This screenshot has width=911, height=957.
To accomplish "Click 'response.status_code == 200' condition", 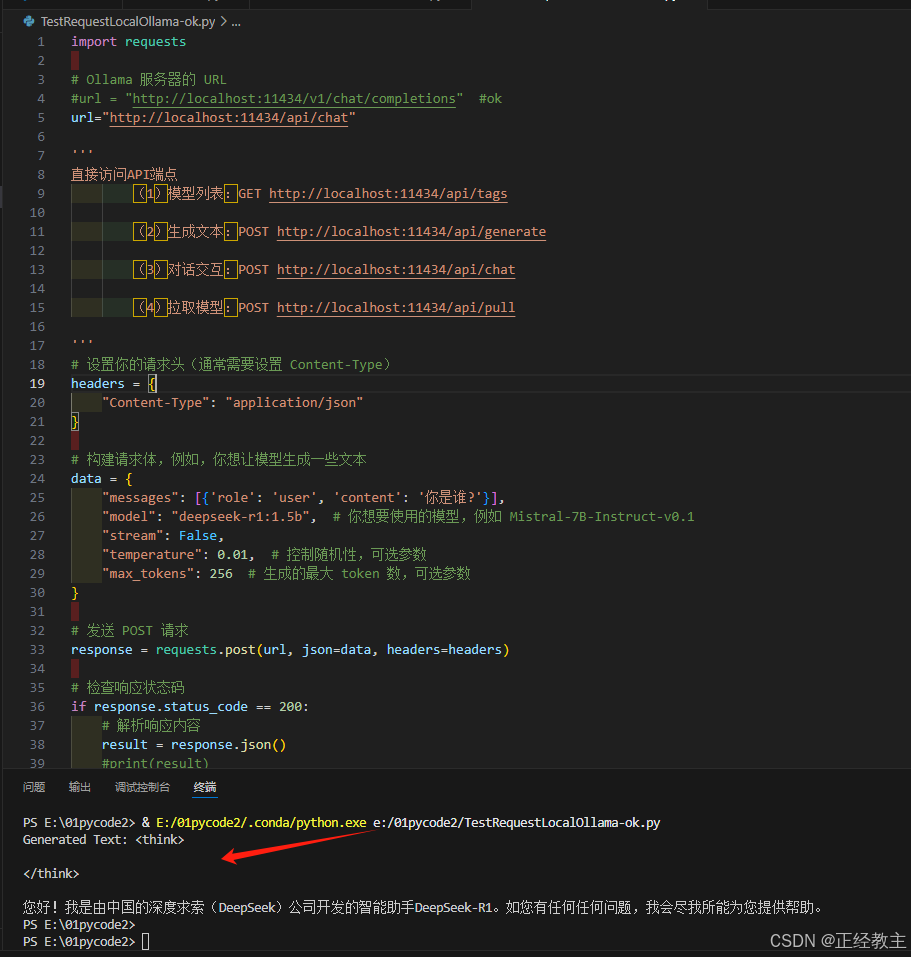I will click(x=198, y=707).
